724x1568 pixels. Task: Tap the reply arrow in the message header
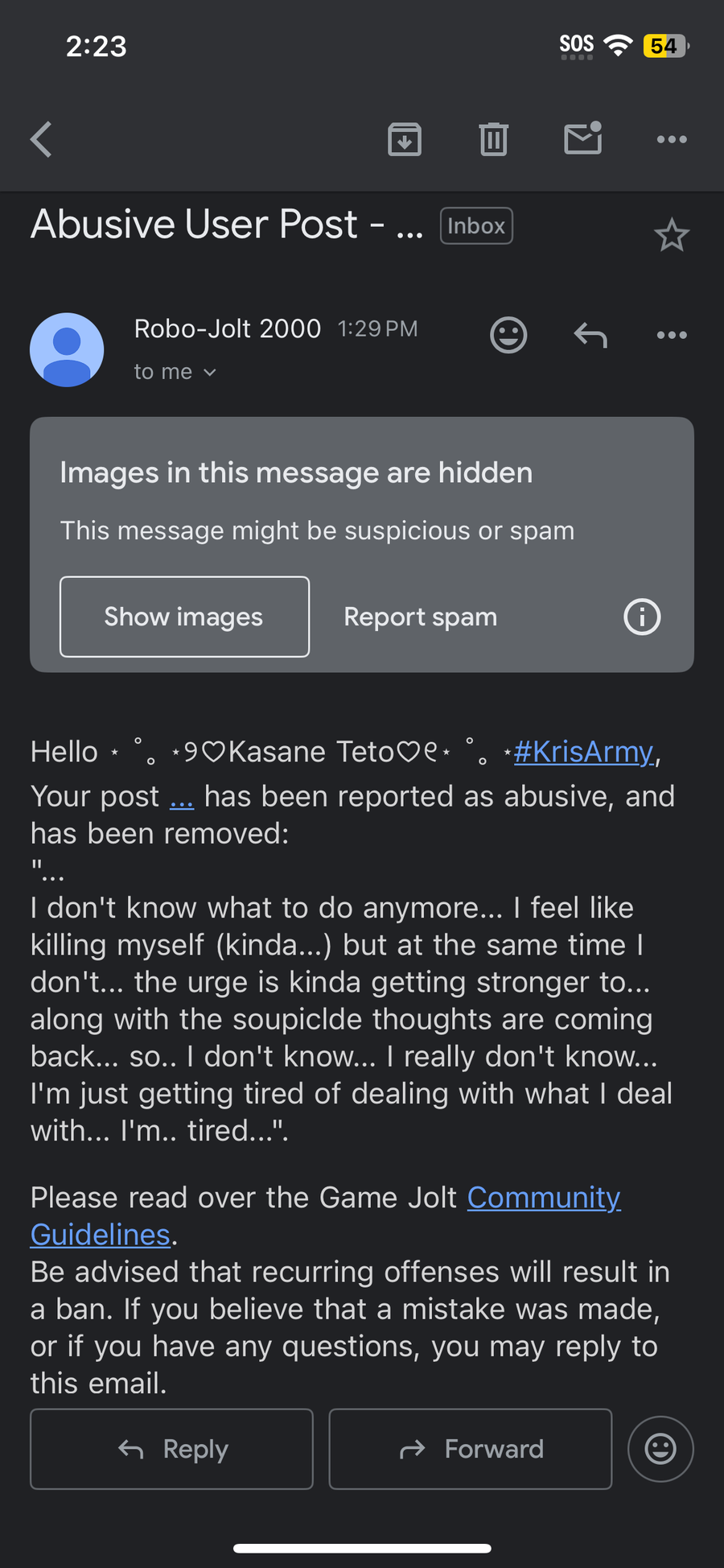[590, 335]
